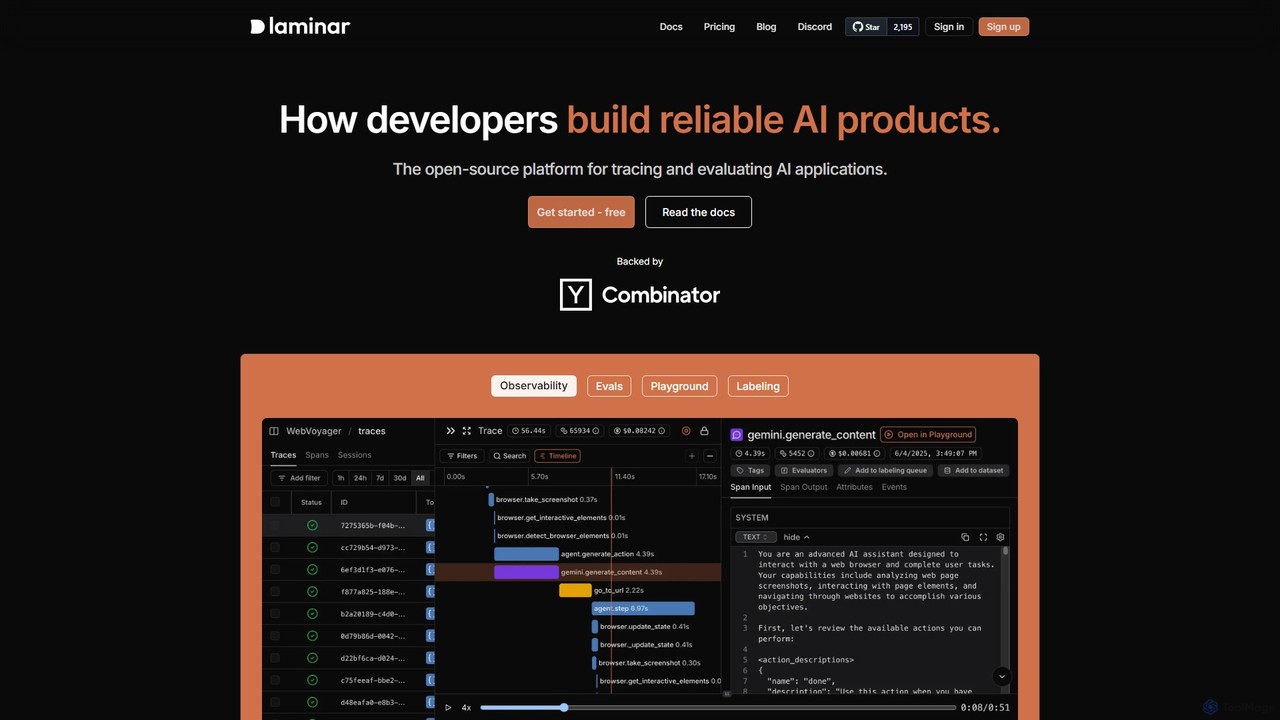
Task: Select the 24h time range
Action: pyautogui.click(x=360, y=478)
